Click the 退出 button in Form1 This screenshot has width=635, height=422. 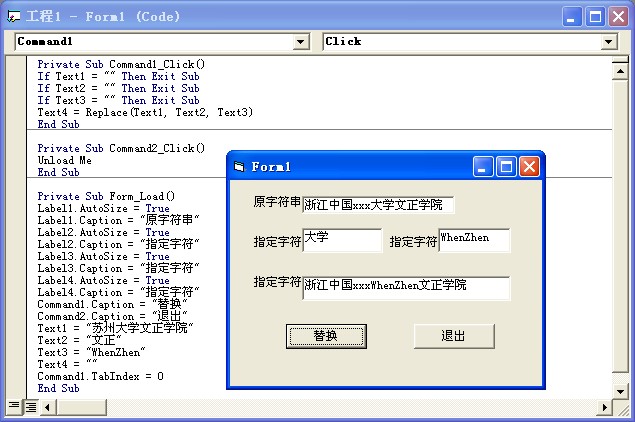pos(454,336)
